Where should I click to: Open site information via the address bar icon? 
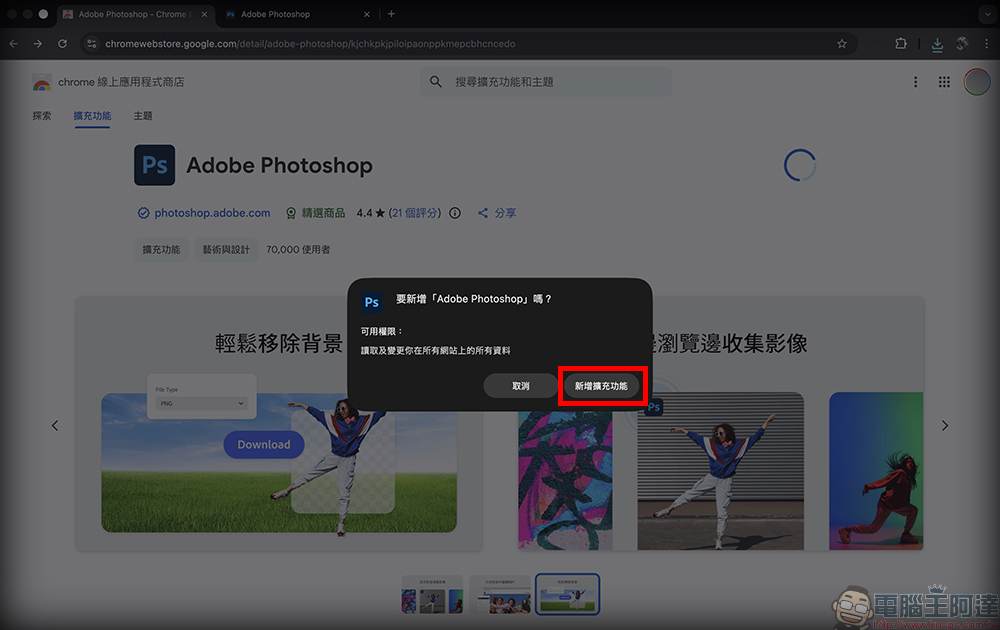(91, 43)
